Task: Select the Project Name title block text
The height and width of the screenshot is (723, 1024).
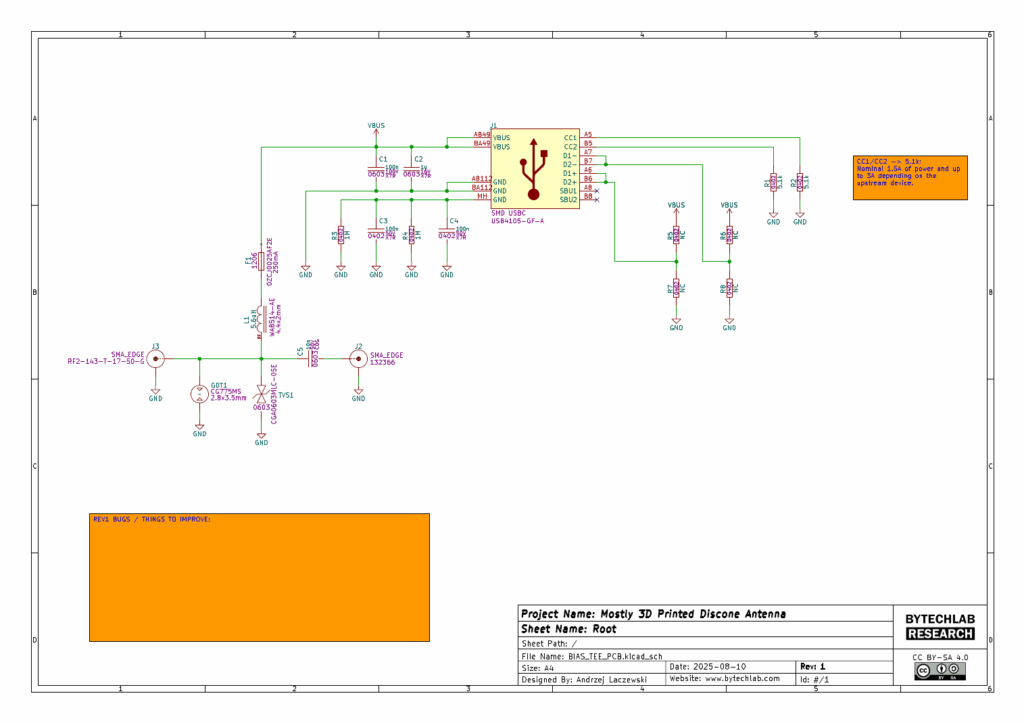Action: [x=652, y=613]
